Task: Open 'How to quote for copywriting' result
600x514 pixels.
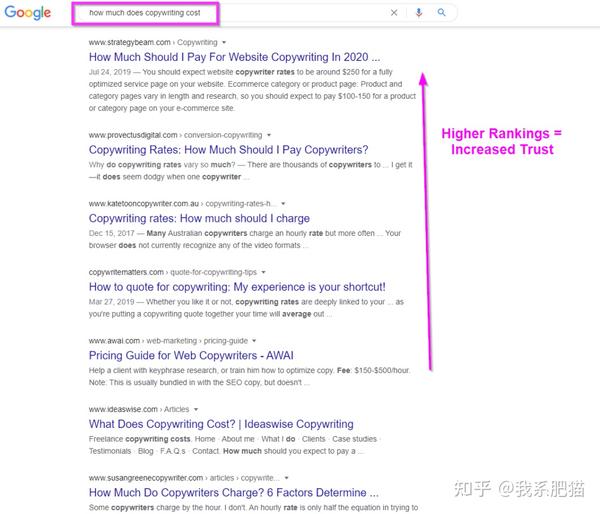Action: (x=237, y=287)
